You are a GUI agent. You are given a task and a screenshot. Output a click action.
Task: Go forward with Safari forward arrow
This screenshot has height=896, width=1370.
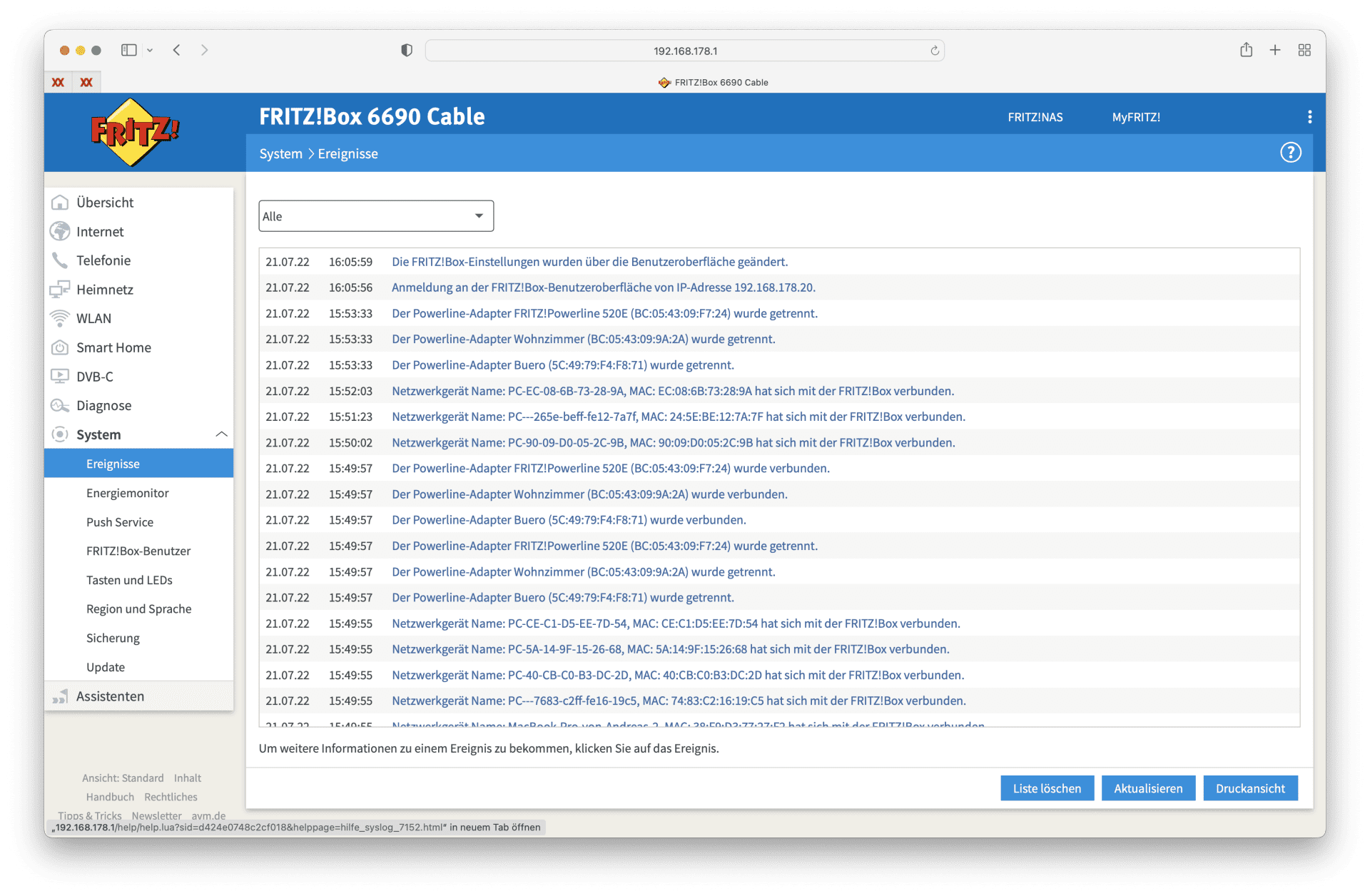pyautogui.click(x=205, y=50)
